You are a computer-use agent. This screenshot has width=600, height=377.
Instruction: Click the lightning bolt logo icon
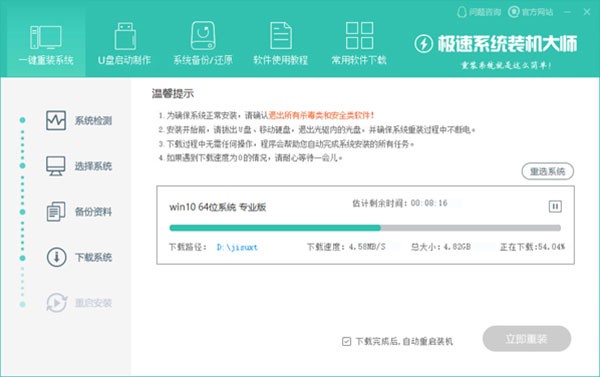[x=423, y=44]
